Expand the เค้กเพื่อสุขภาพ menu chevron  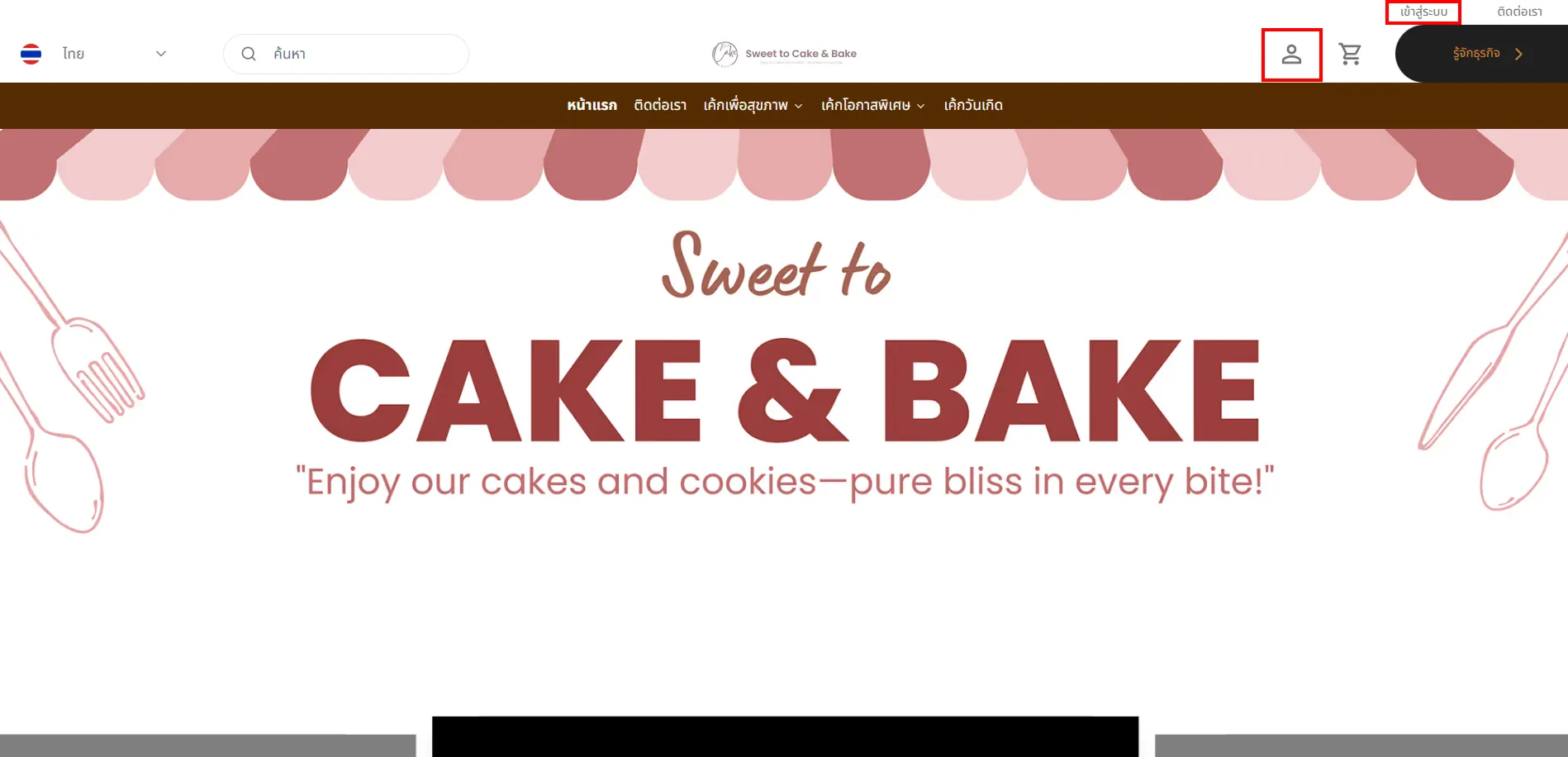pyautogui.click(x=798, y=106)
